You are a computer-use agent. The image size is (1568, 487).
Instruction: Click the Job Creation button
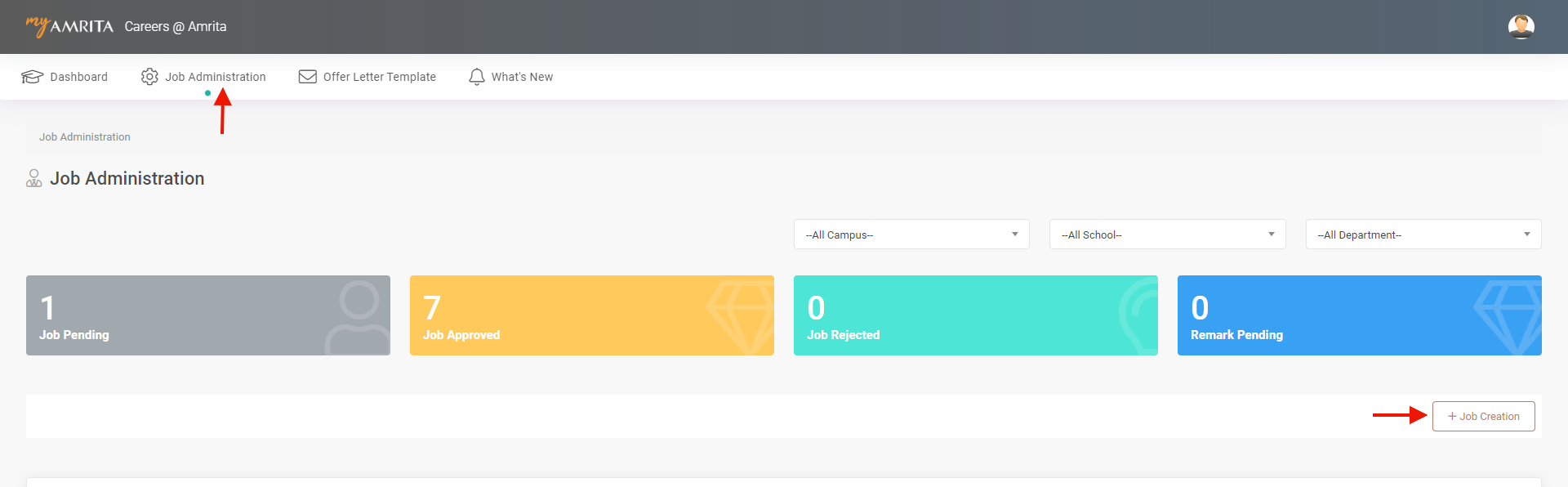coord(1483,416)
